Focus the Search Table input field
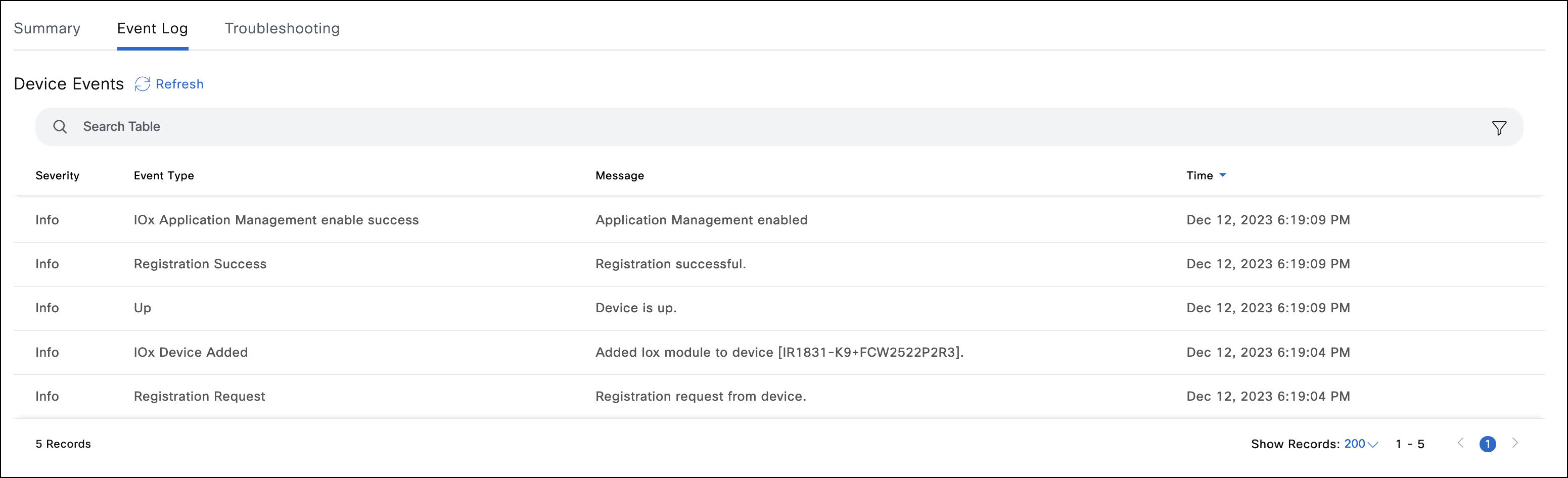 779,126
